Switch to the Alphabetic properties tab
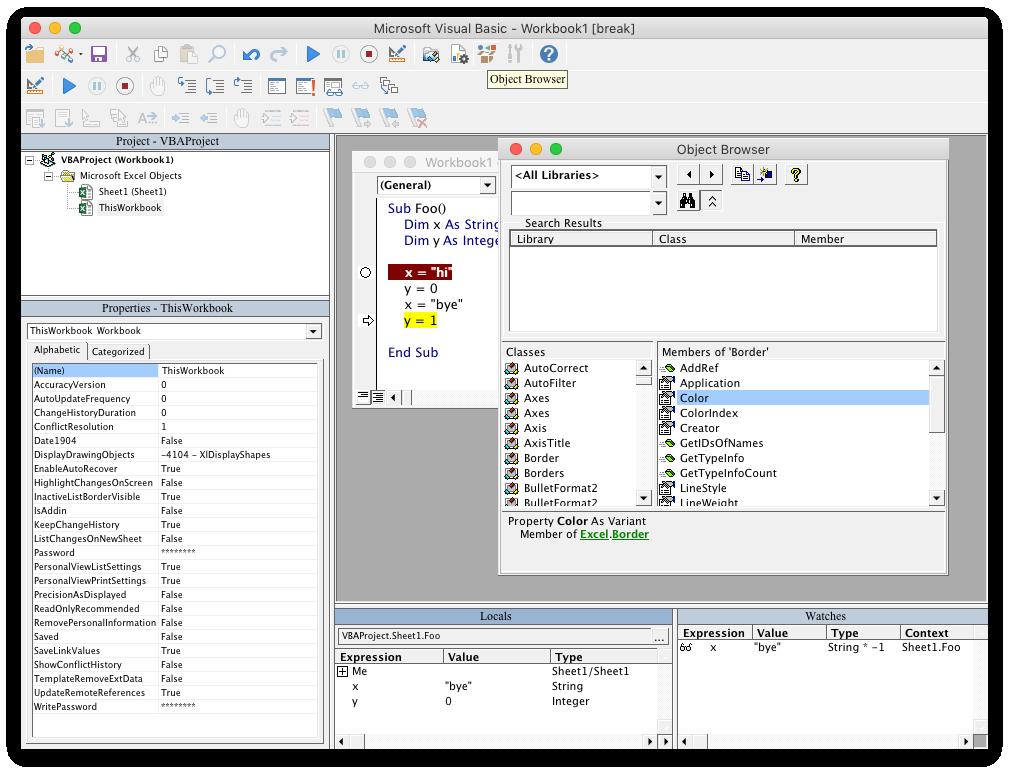 (x=57, y=350)
